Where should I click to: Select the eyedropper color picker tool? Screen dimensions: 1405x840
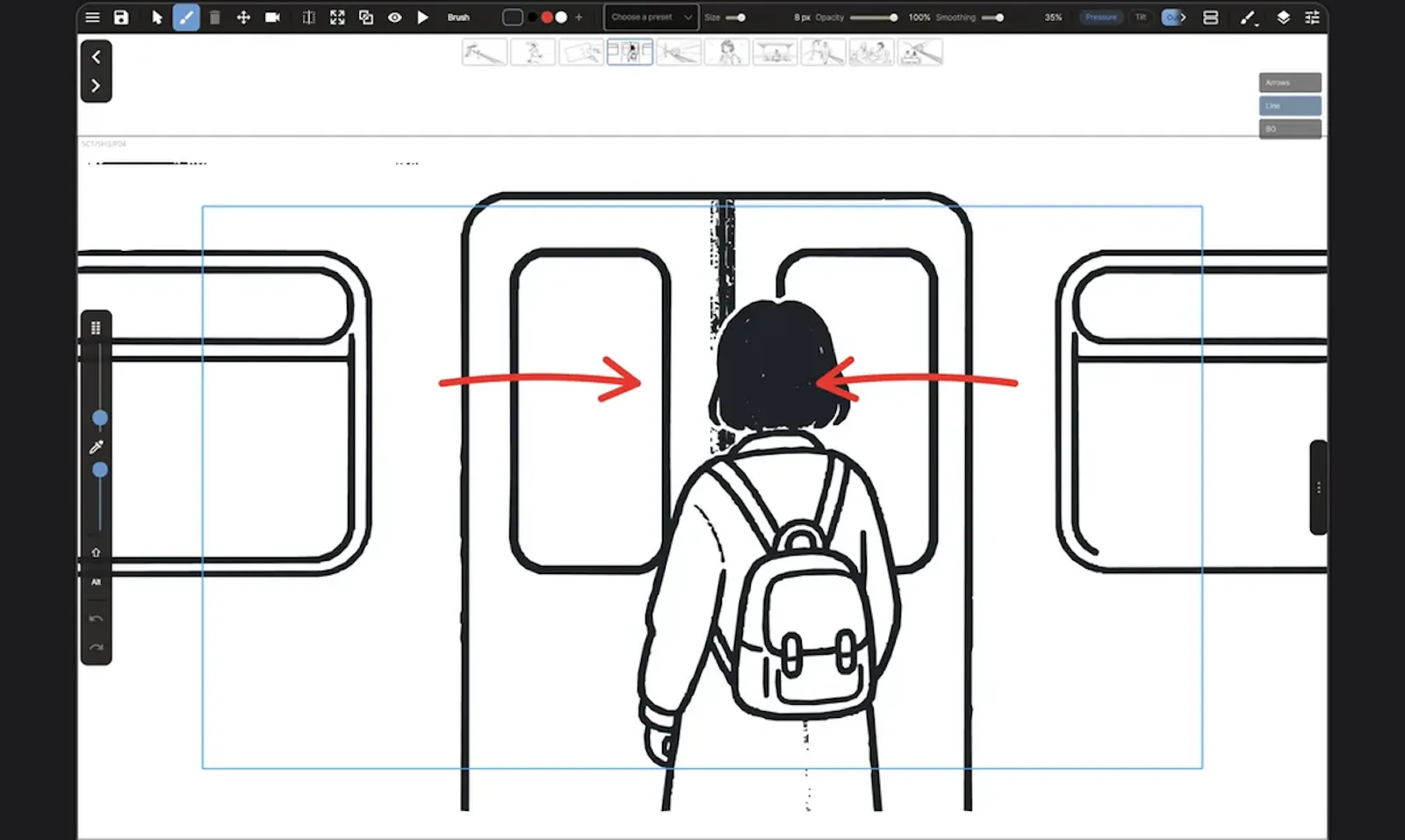(x=97, y=447)
